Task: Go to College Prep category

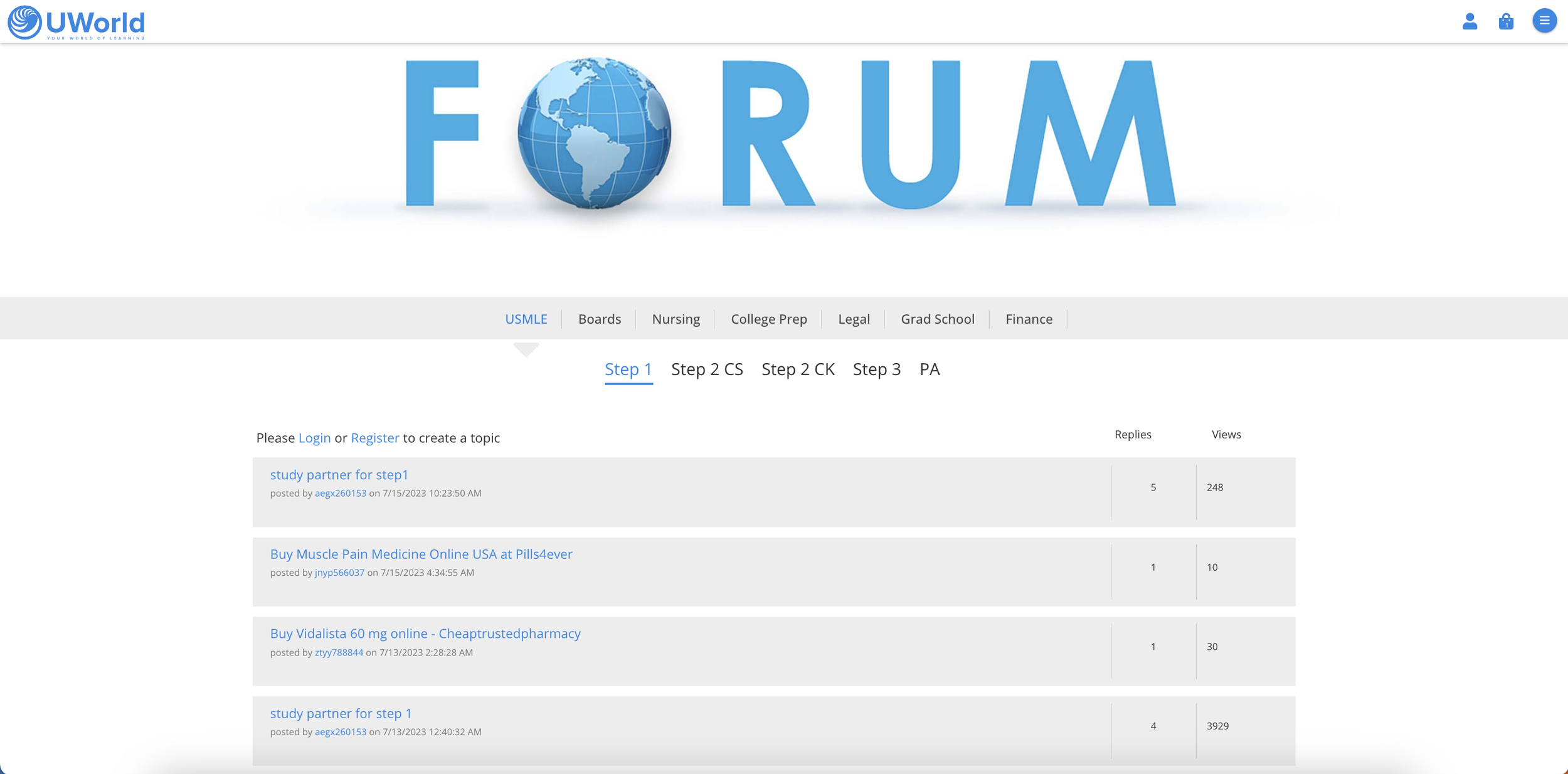Action: pyautogui.click(x=768, y=319)
